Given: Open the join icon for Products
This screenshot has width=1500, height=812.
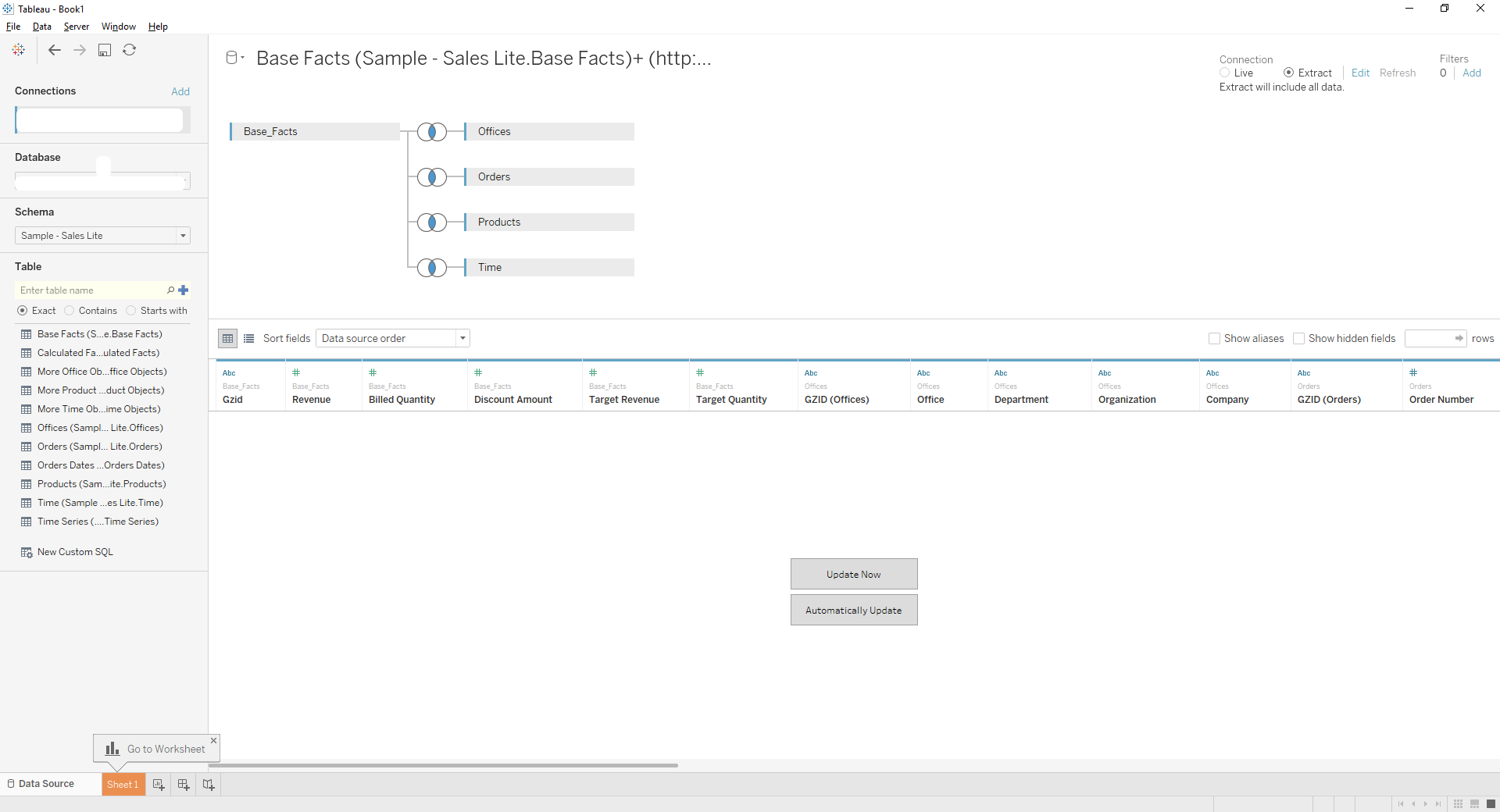Looking at the screenshot, I should point(432,223).
